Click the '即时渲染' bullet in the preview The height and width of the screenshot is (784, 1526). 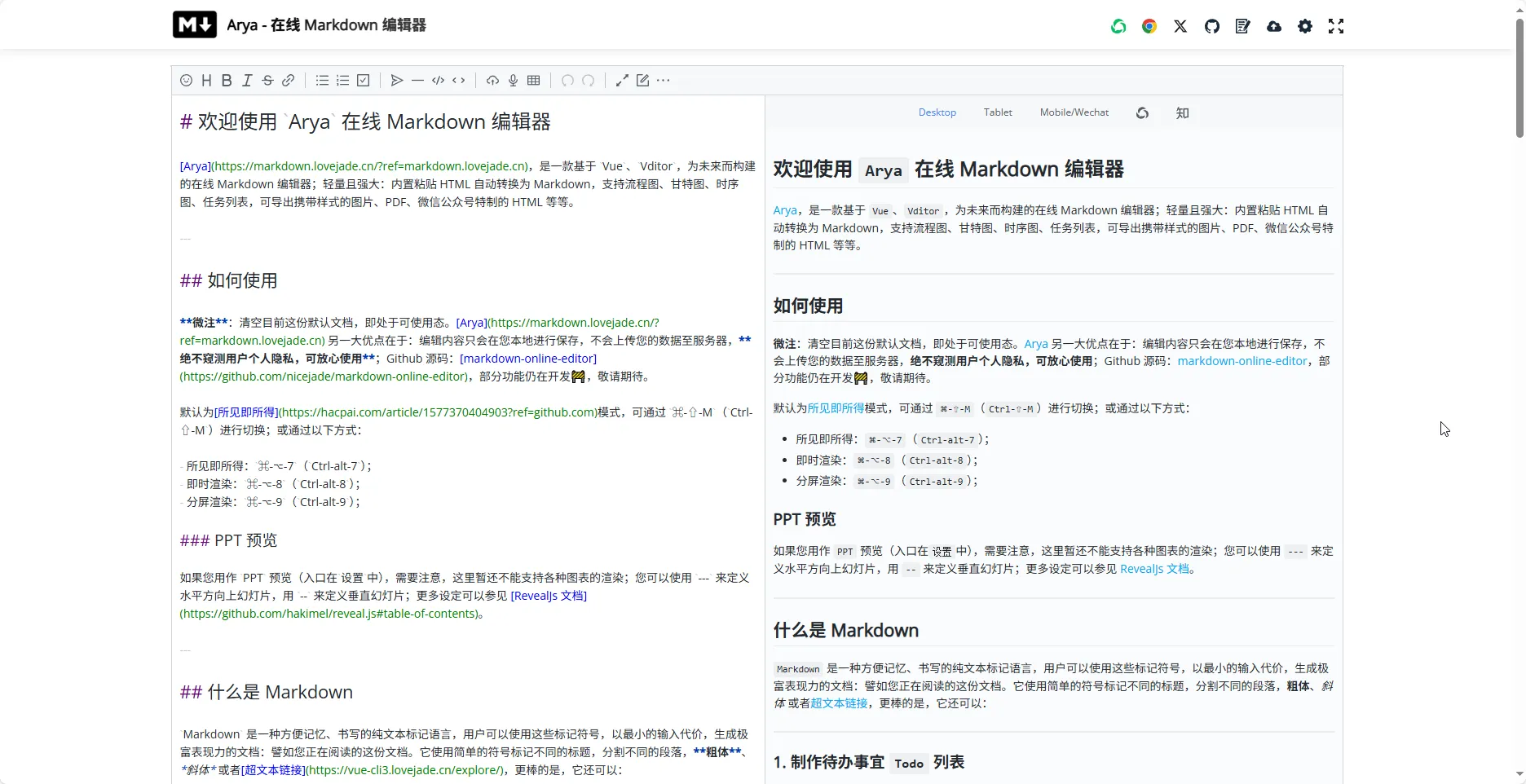[887, 460]
